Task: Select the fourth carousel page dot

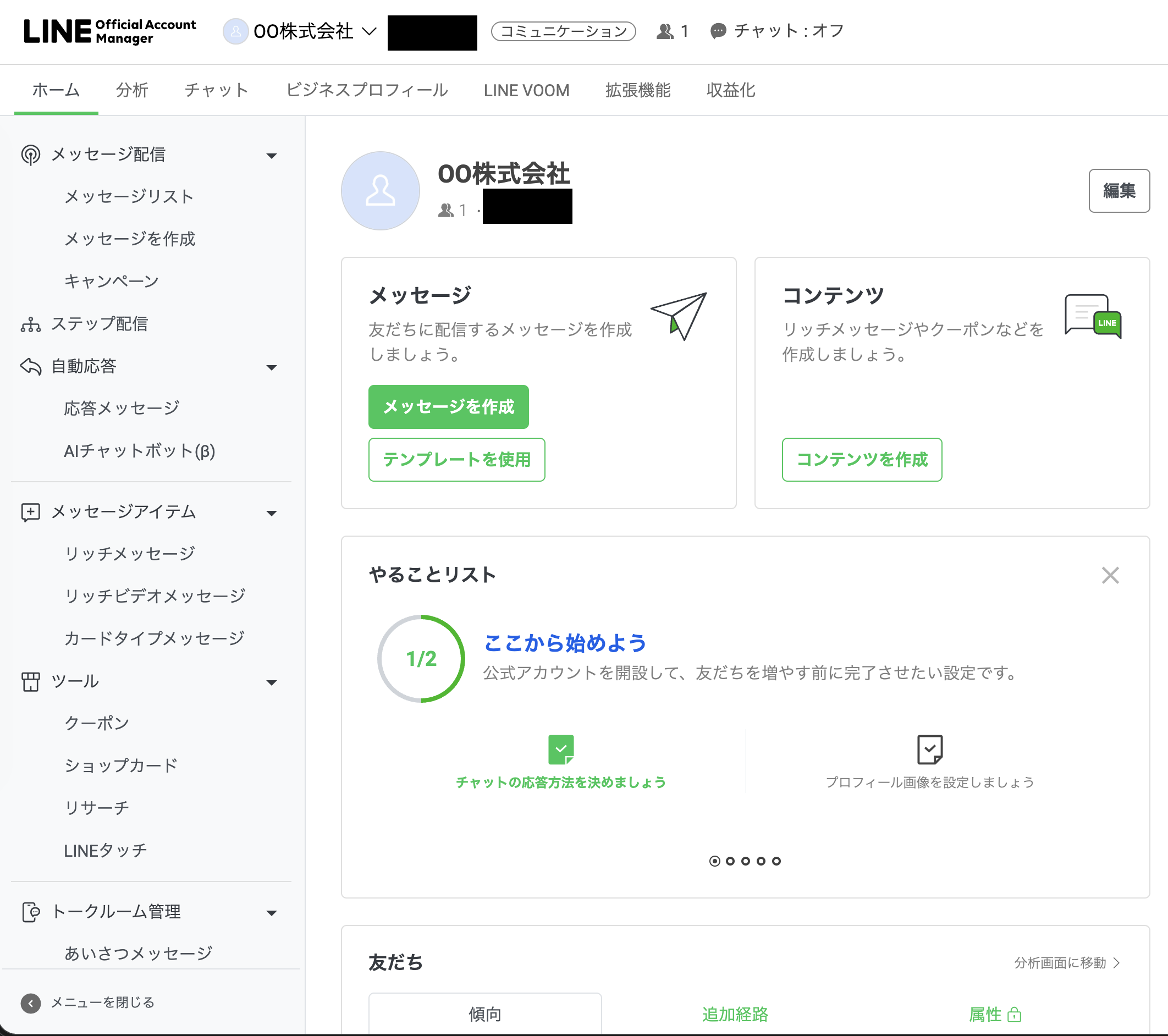Action: (x=761, y=861)
